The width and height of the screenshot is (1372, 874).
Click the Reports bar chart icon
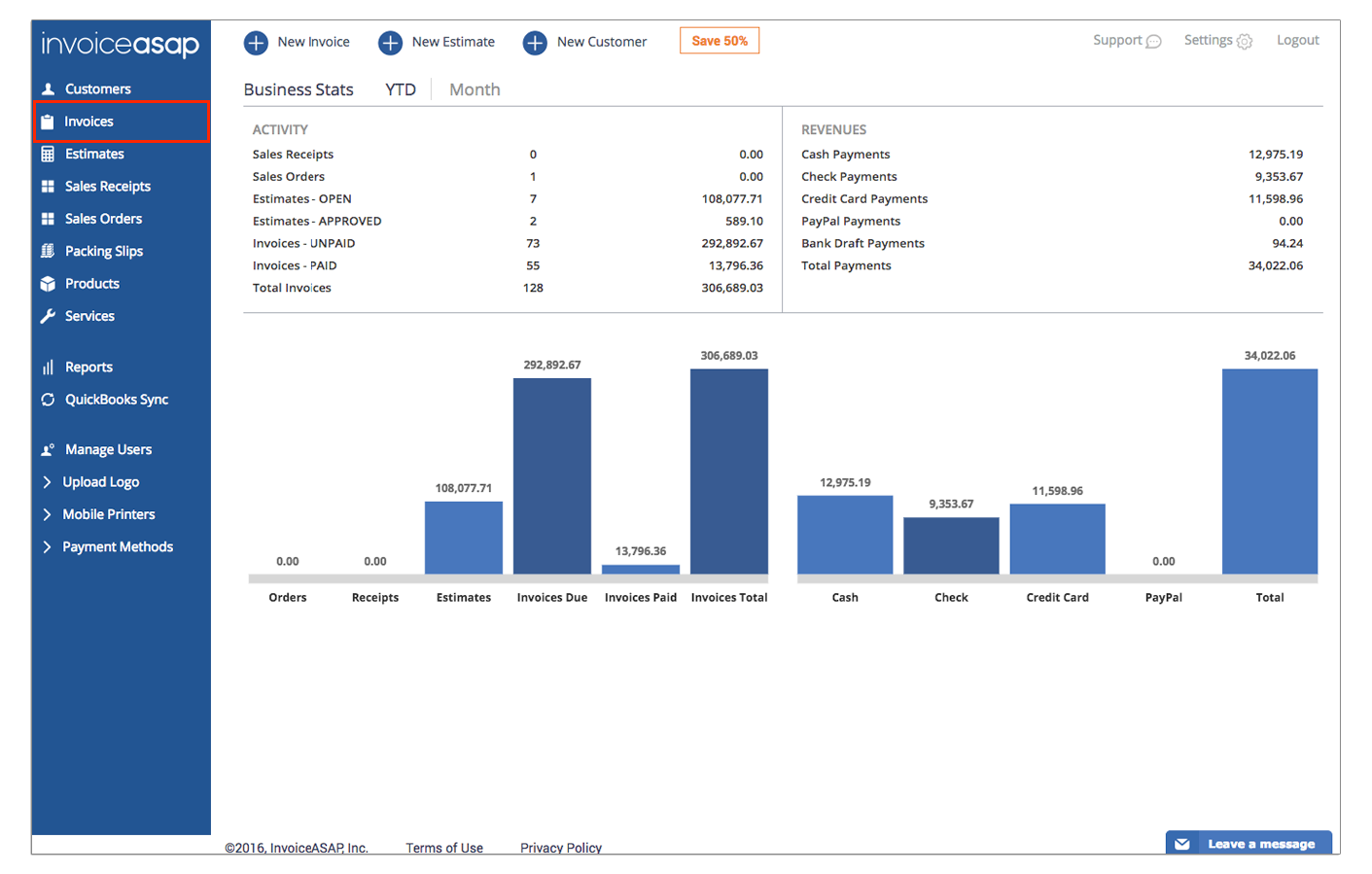(x=48, y=367)
